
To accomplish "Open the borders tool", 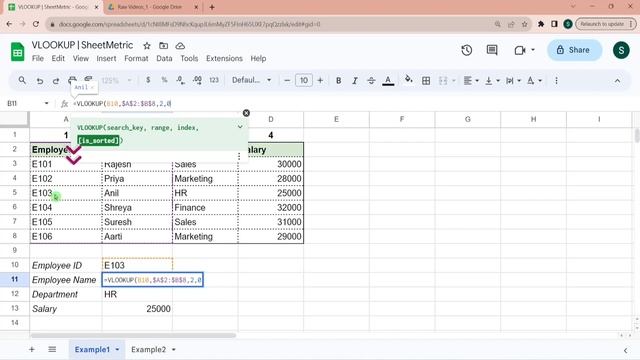I will tap(426, 81).
